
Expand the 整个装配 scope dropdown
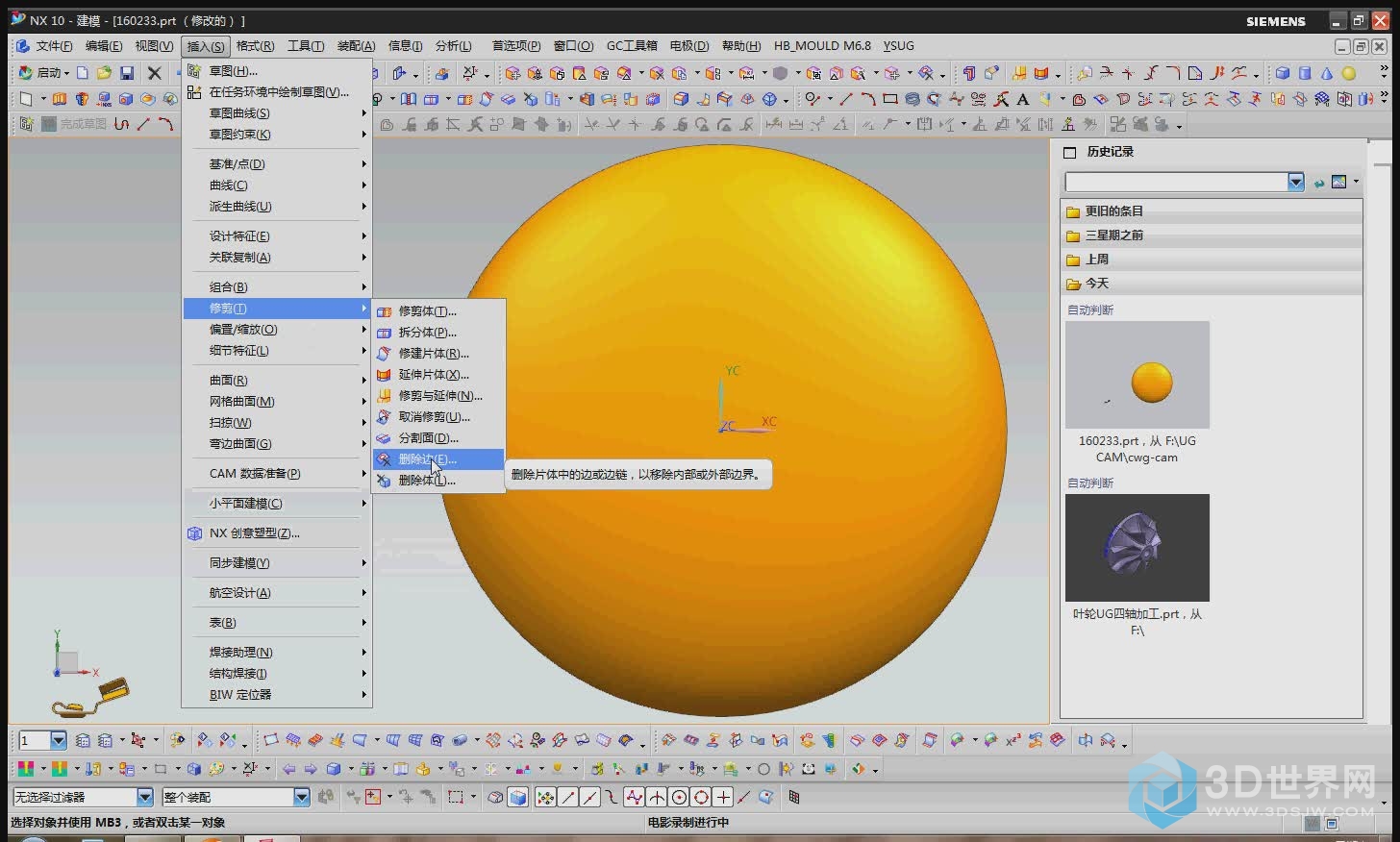tap(302, 797)
